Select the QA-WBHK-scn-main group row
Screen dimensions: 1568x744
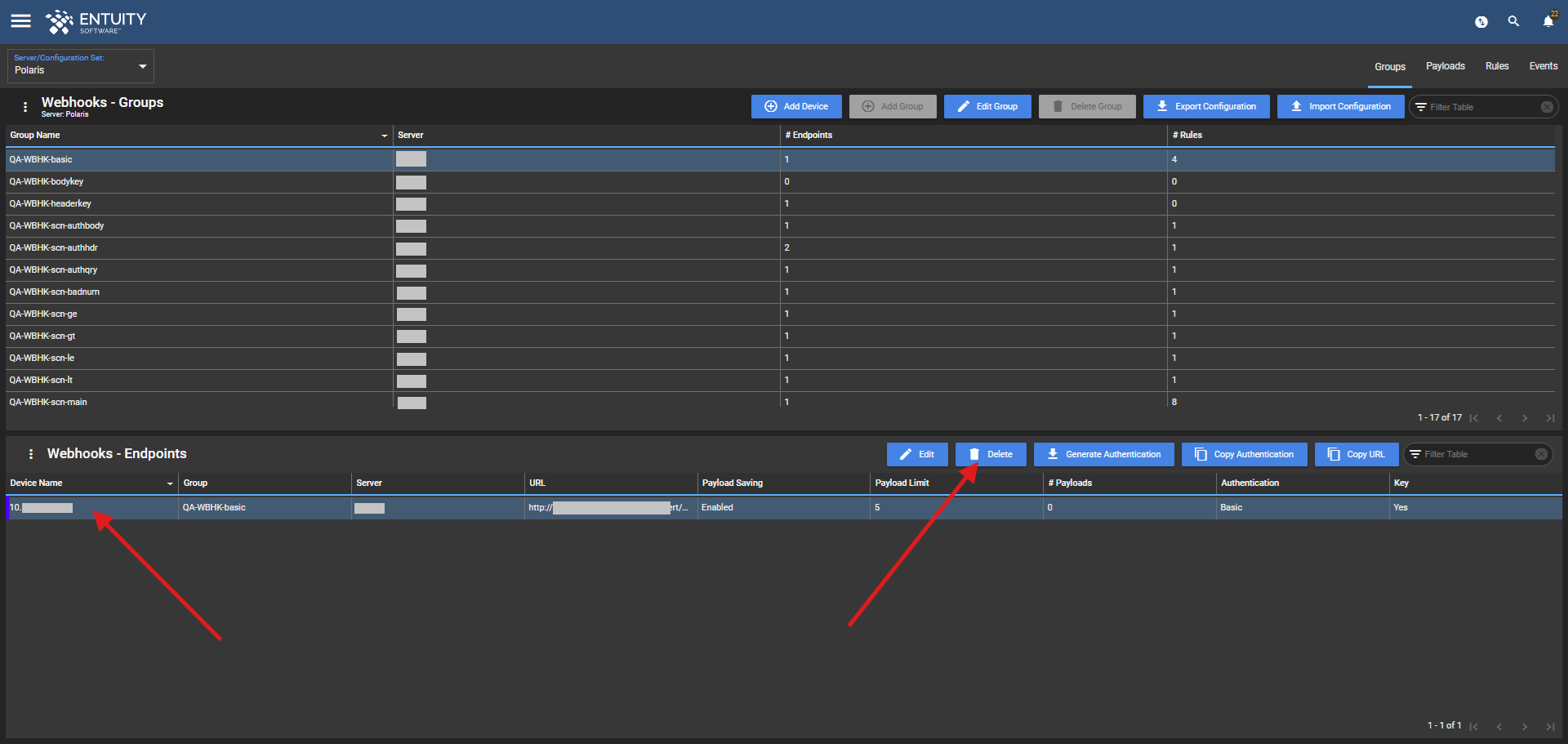point(780,401)
